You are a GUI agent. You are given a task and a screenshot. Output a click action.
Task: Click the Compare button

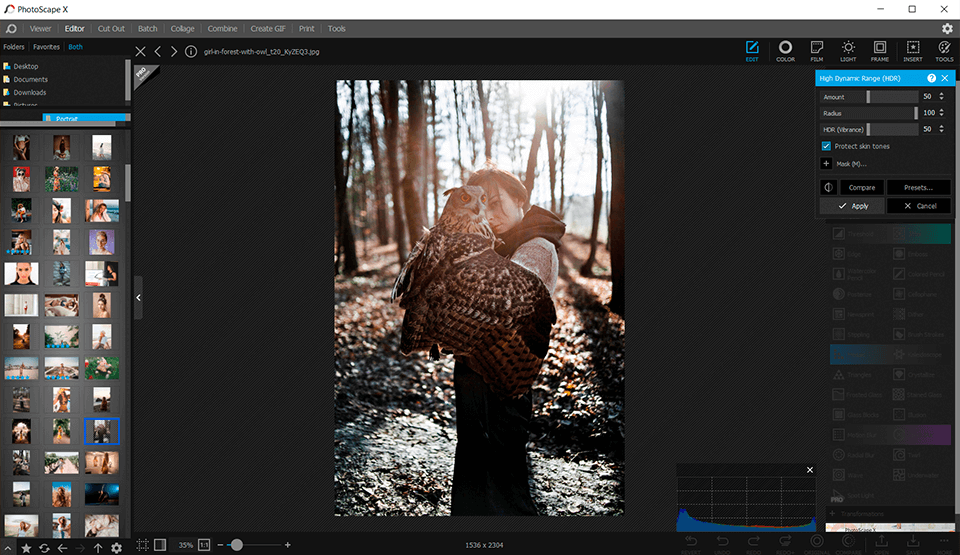(x=861, y=187)
